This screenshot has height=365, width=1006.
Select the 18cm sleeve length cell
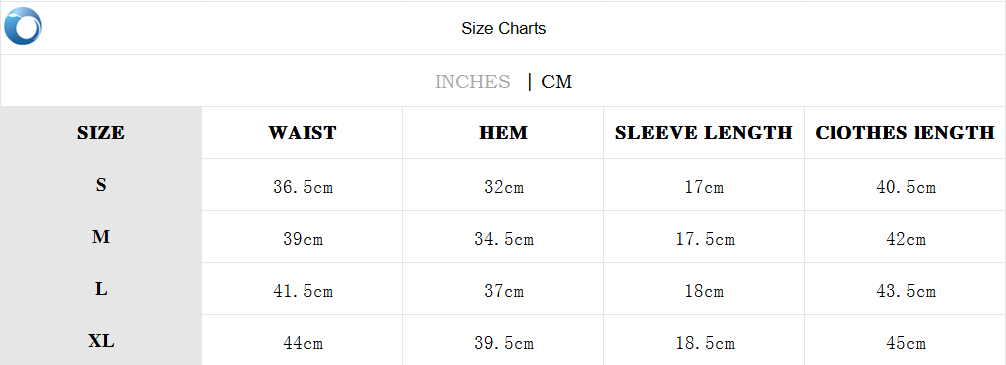(x=704, y=291)
